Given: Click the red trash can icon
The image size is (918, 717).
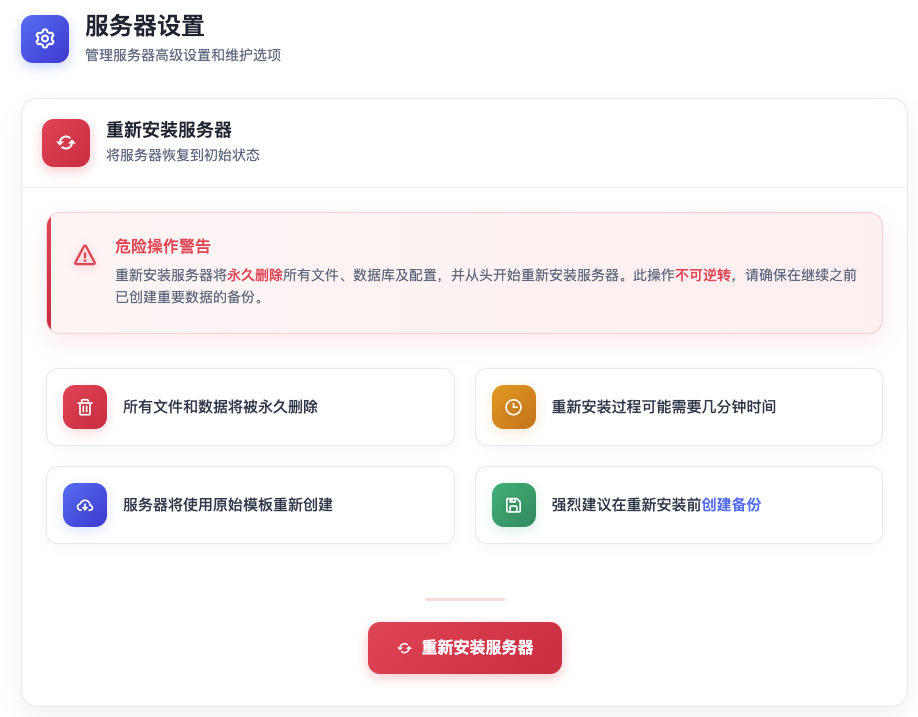Looking at the screenshot, I should (x=85, y=407).
